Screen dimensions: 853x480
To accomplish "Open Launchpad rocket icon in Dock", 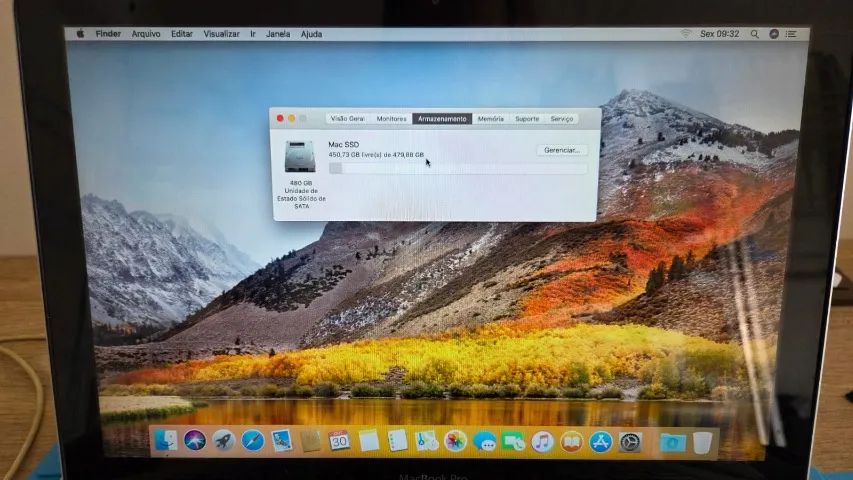I will [x=224, y=441].
